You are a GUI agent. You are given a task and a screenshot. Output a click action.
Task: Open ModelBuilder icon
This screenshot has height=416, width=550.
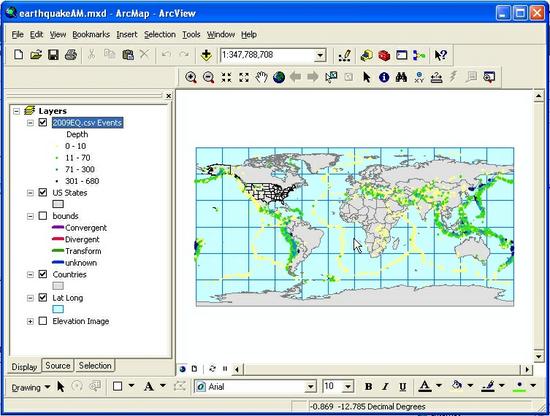419,55
